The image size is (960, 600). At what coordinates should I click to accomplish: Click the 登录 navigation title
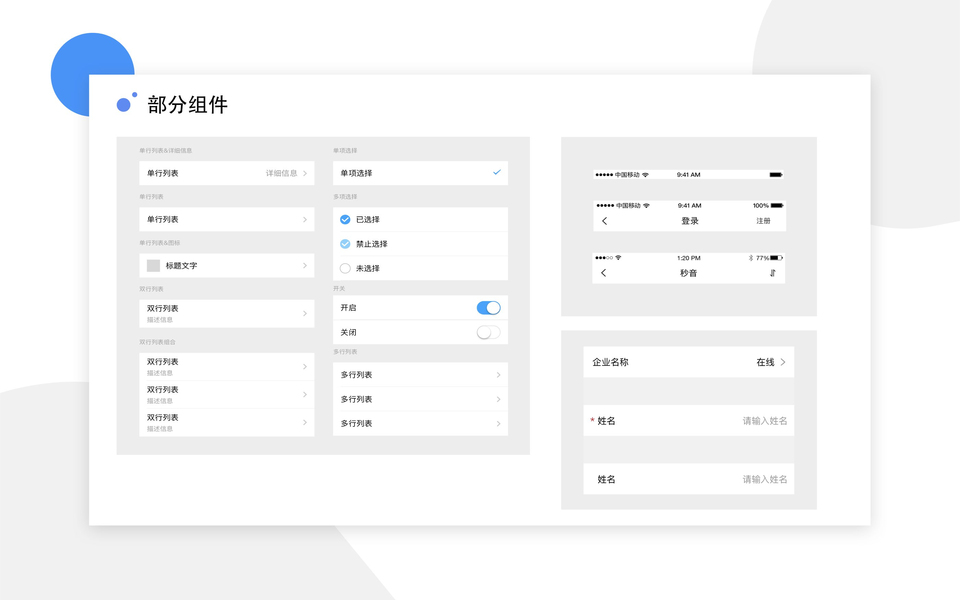click(x=689, y=221)
